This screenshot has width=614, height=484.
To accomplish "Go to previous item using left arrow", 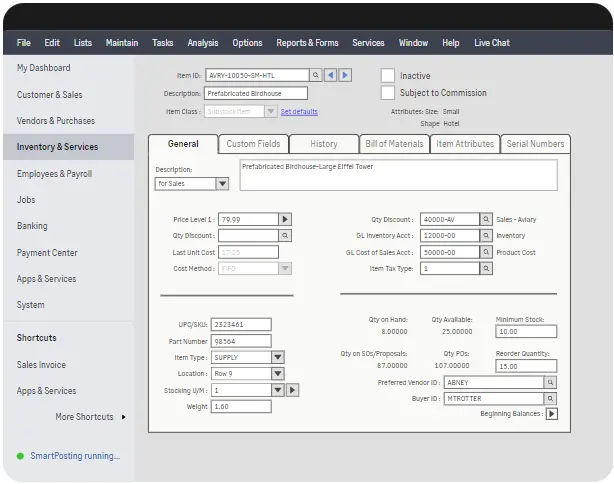I will point(331,75).
